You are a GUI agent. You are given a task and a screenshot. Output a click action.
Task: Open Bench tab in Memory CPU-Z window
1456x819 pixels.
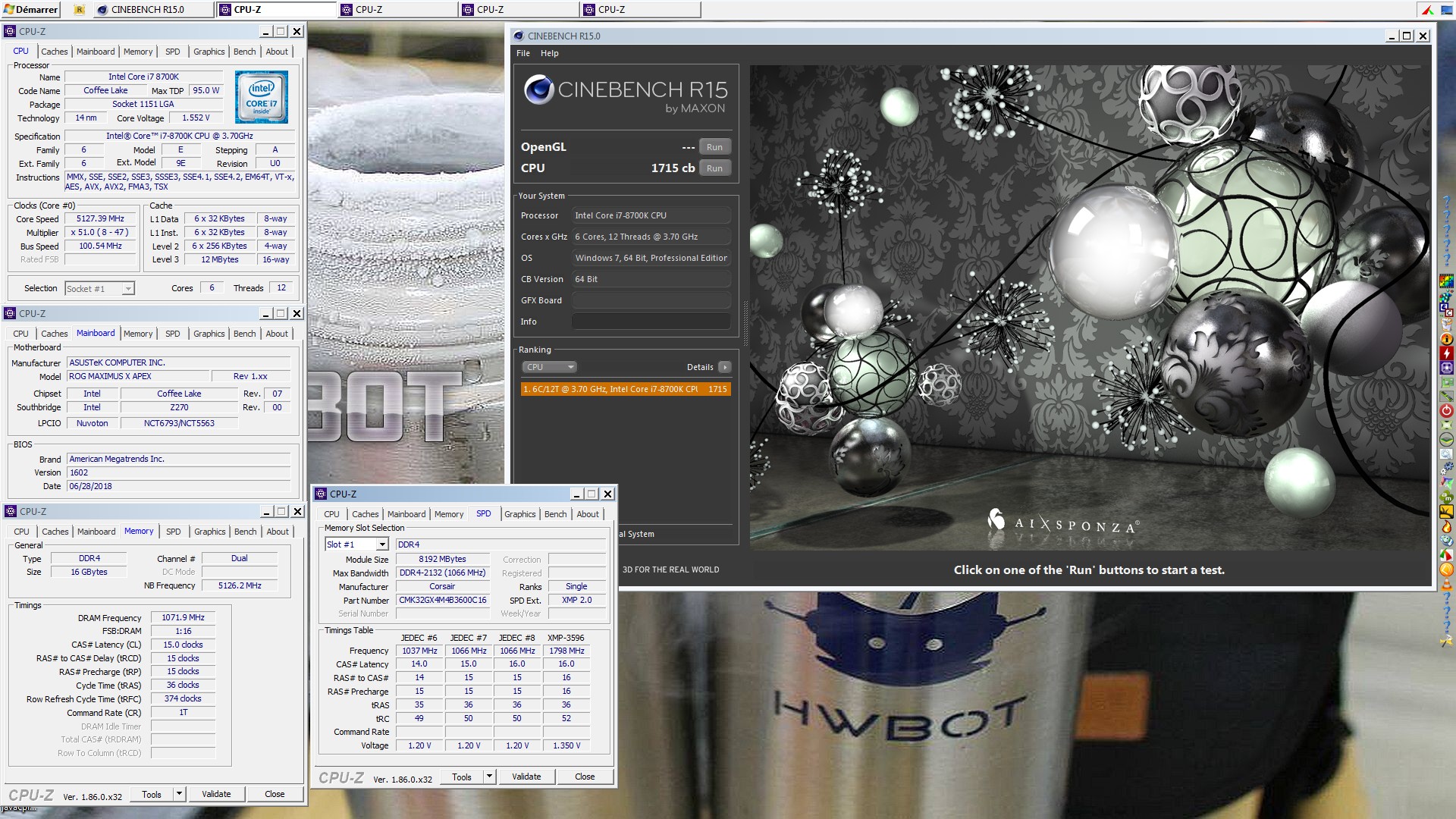tap(245, 532)
